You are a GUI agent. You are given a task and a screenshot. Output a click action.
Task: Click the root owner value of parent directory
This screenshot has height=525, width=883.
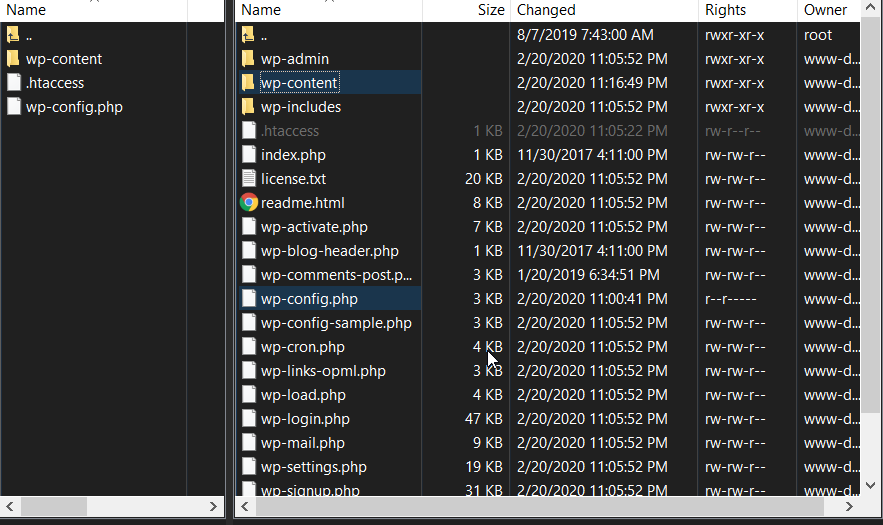point(818,35)
